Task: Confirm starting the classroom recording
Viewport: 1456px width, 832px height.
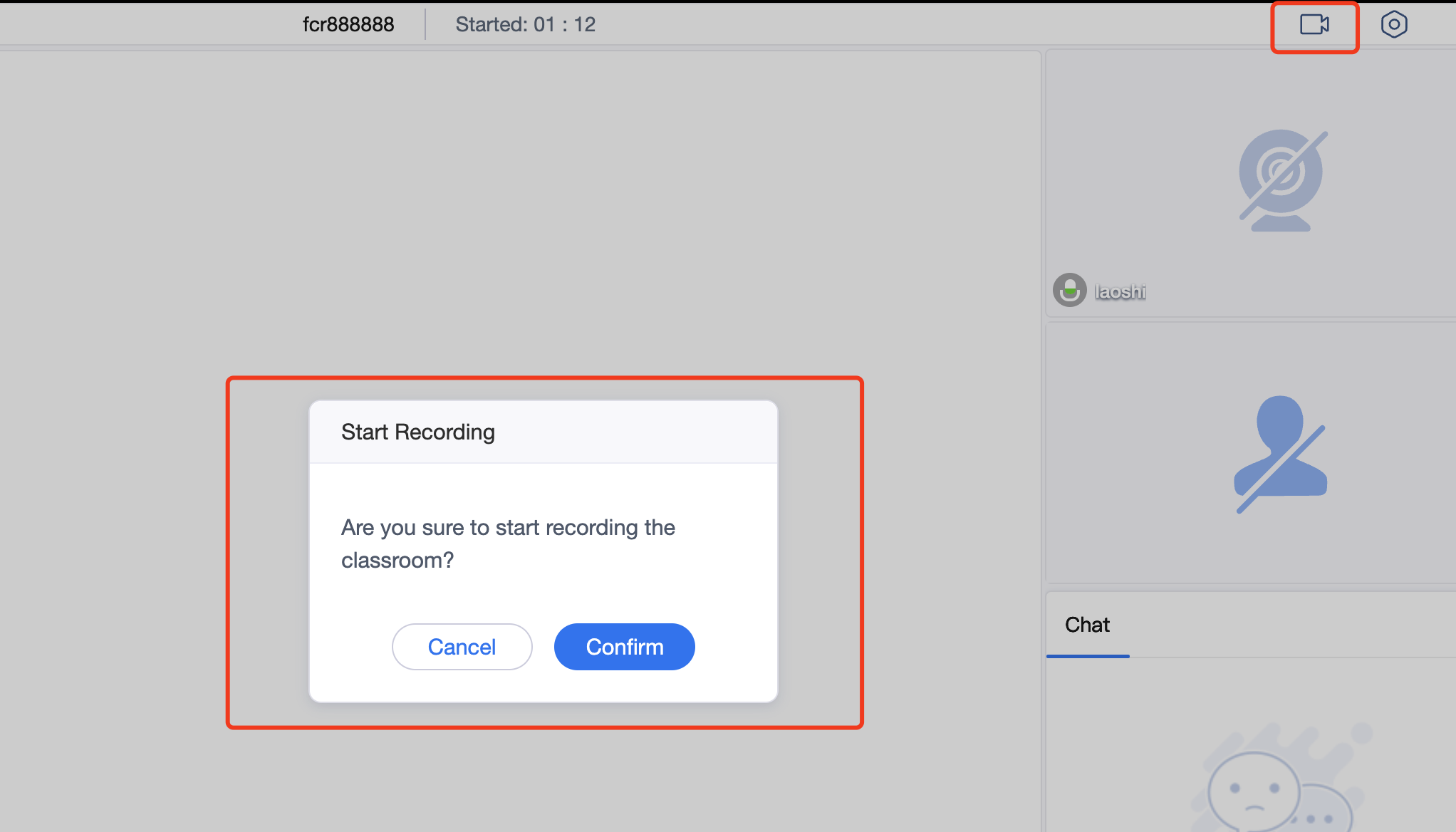Action: (x=624, y=647)
